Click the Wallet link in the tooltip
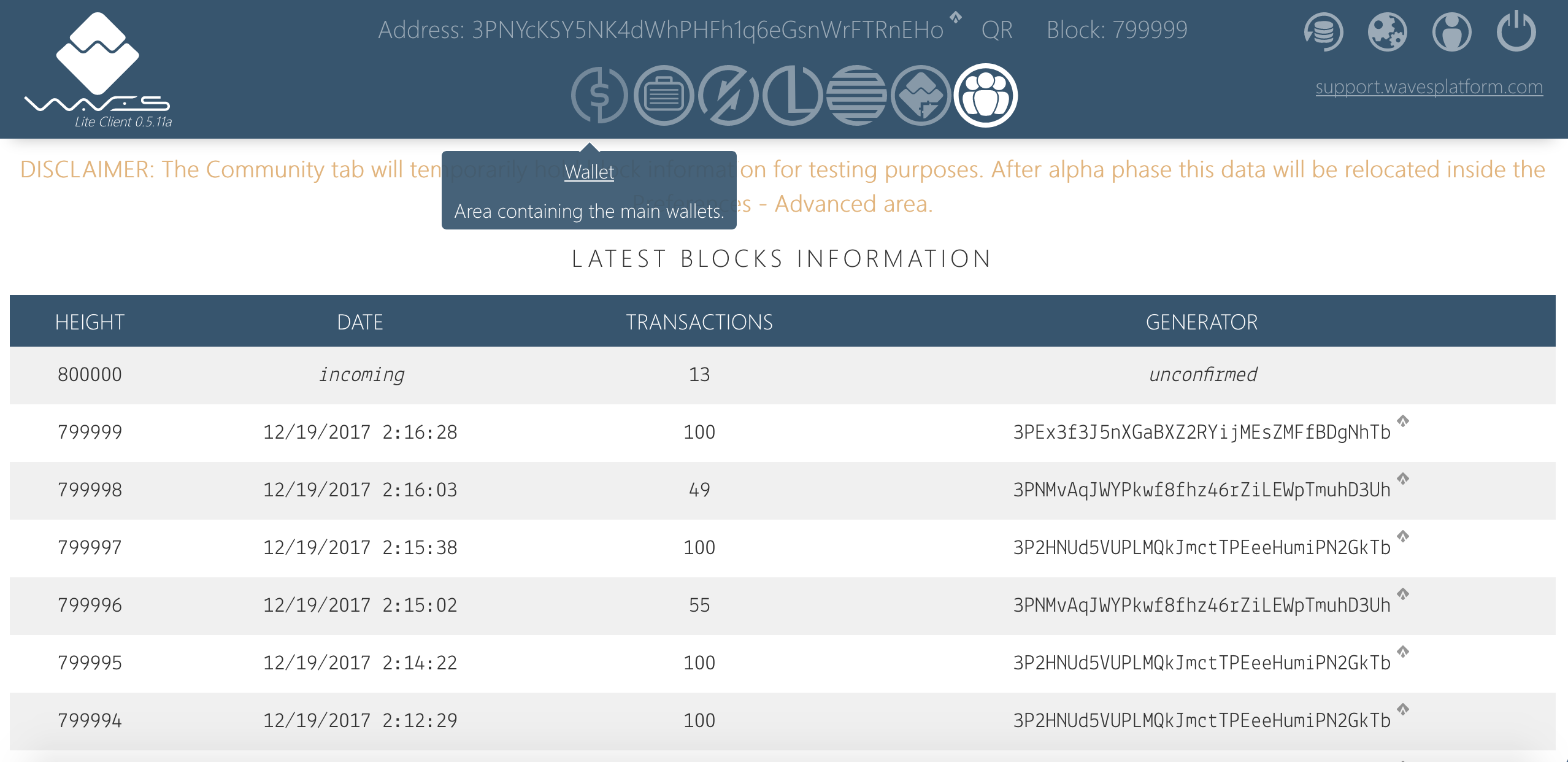1568x762 pixels. coord(589,172)
